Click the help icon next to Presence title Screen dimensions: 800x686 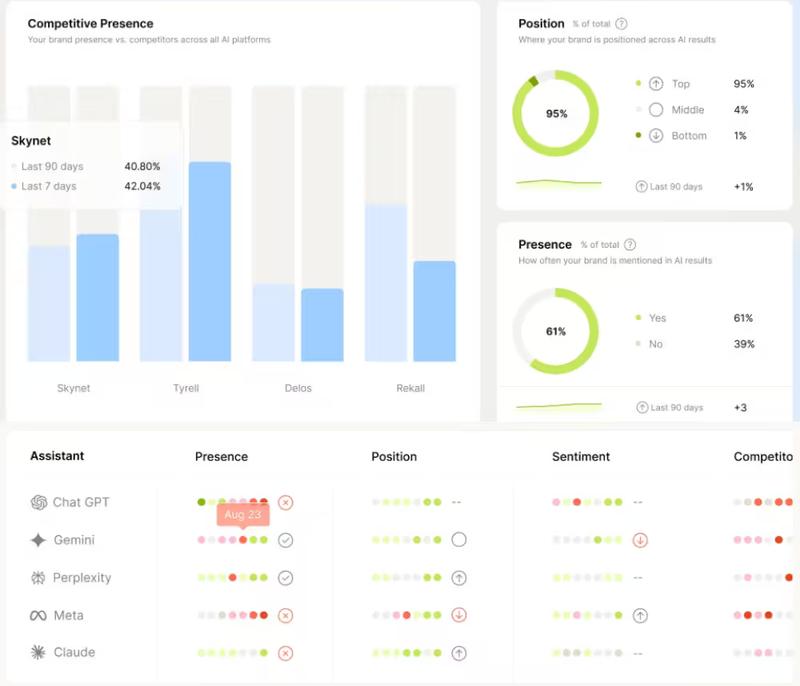[630, 245]
